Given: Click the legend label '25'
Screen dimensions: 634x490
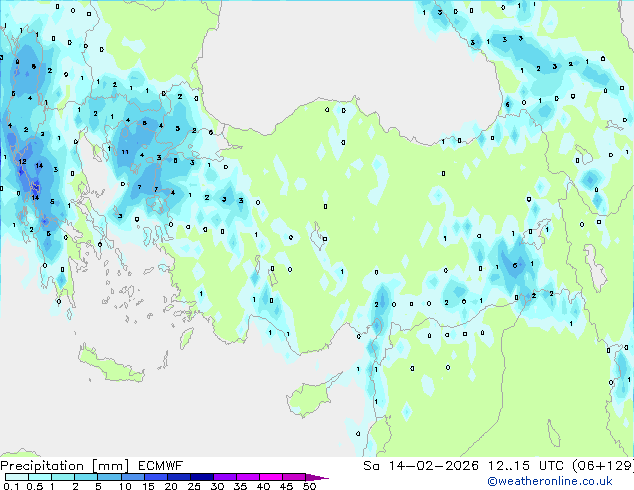Looking at the screenshot, I should (x=194, y=486).
